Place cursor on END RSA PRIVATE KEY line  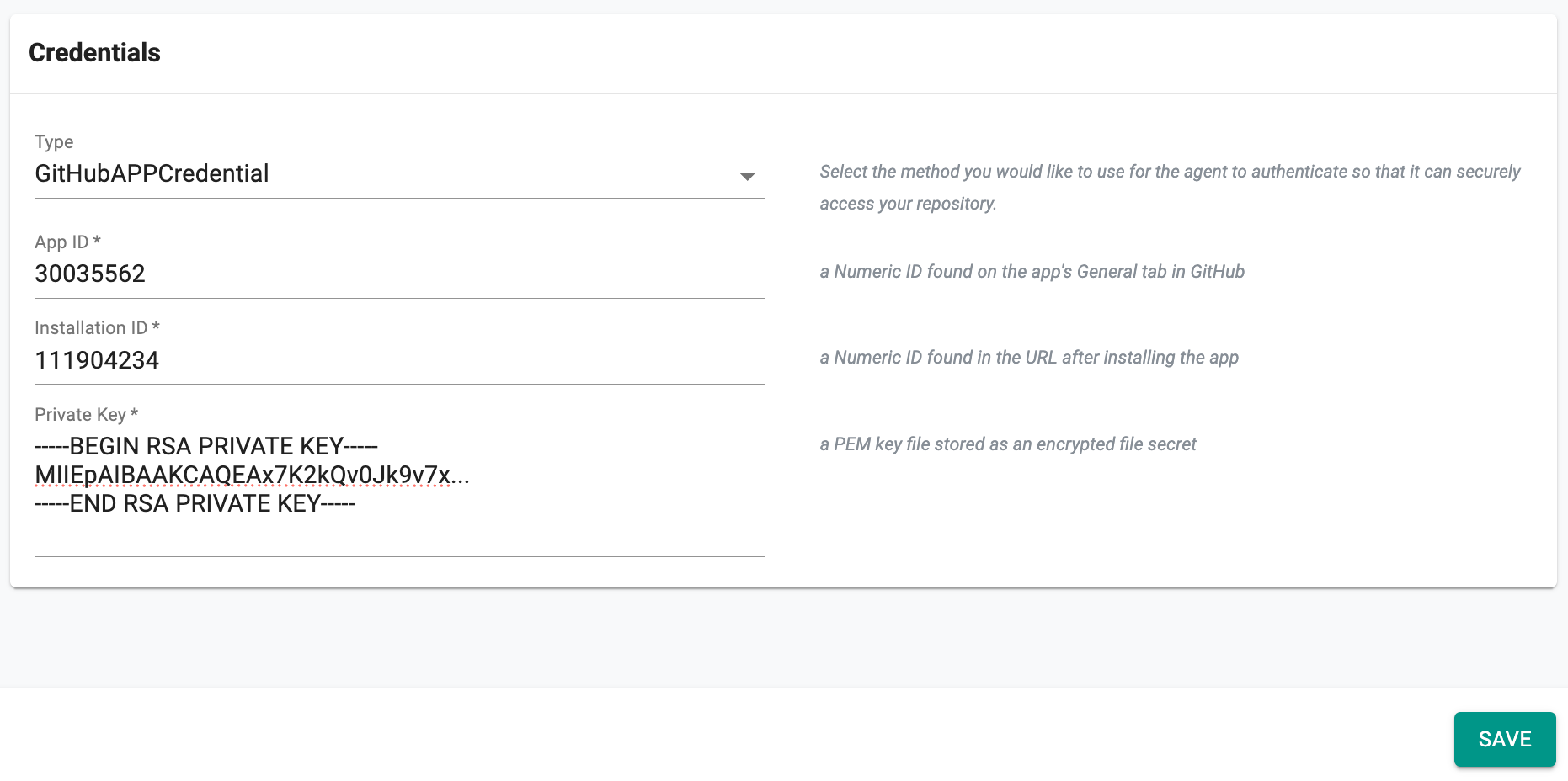[195, 503]
